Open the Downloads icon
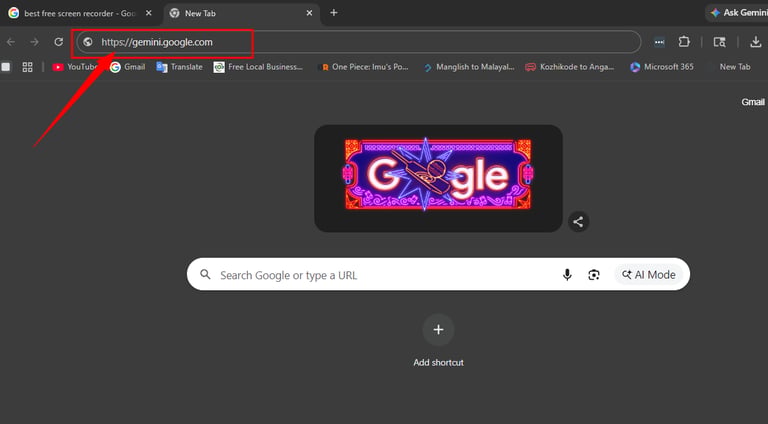The image size is (768, 424). (x=756, y=42)
